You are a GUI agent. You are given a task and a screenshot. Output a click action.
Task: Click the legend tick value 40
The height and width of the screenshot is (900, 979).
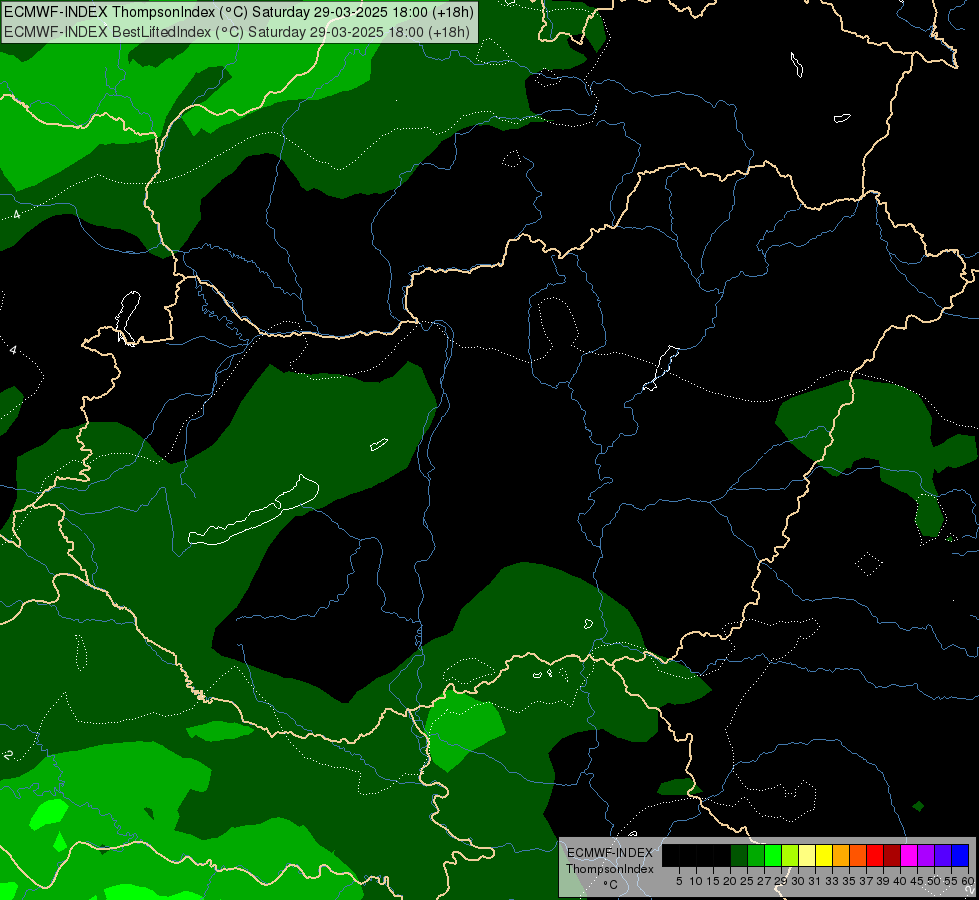[900, 881]
